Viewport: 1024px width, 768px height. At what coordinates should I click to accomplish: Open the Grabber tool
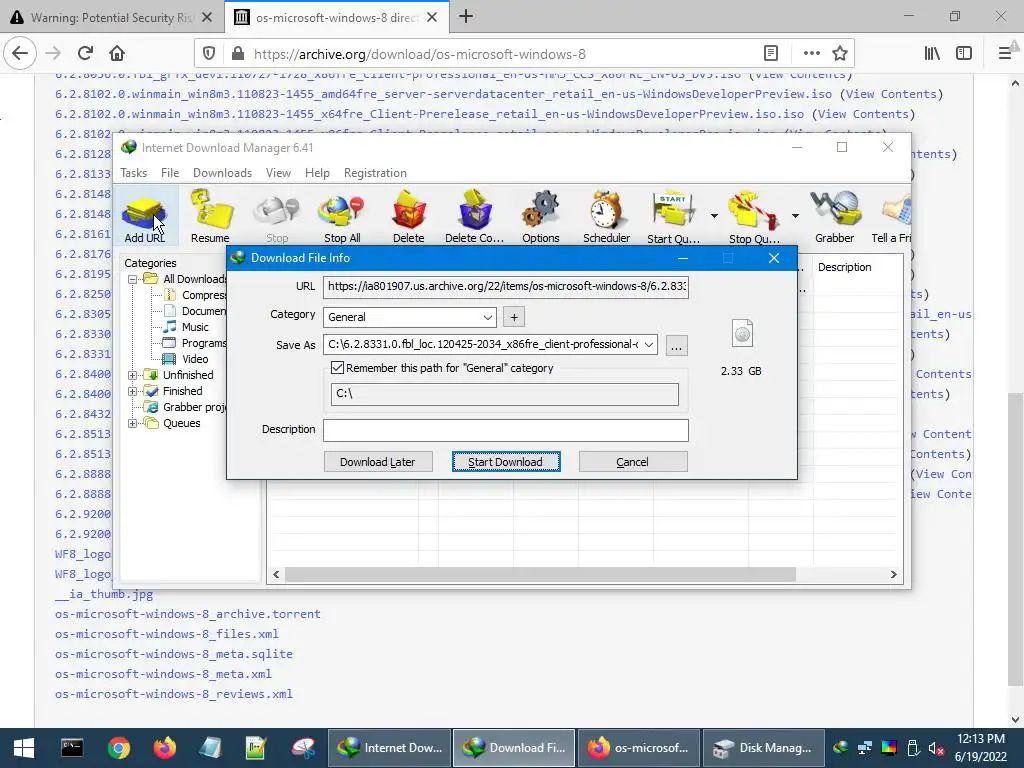835,216
